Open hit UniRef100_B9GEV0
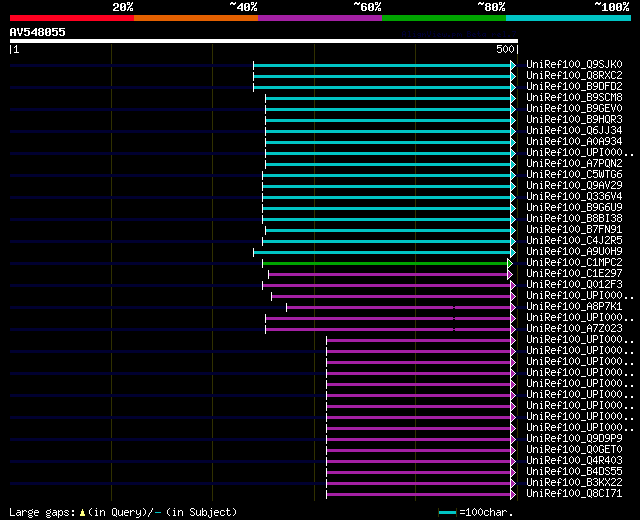 [x=574, y=109]
